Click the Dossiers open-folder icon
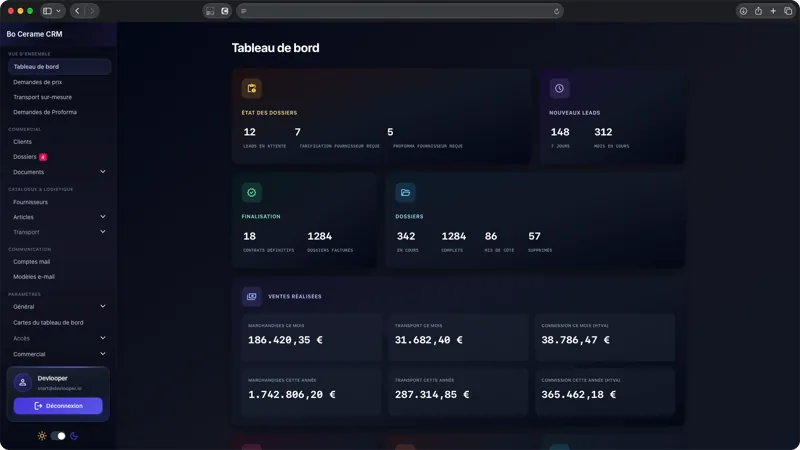Viewport: 800px width, 450px height. click(405, 192)
